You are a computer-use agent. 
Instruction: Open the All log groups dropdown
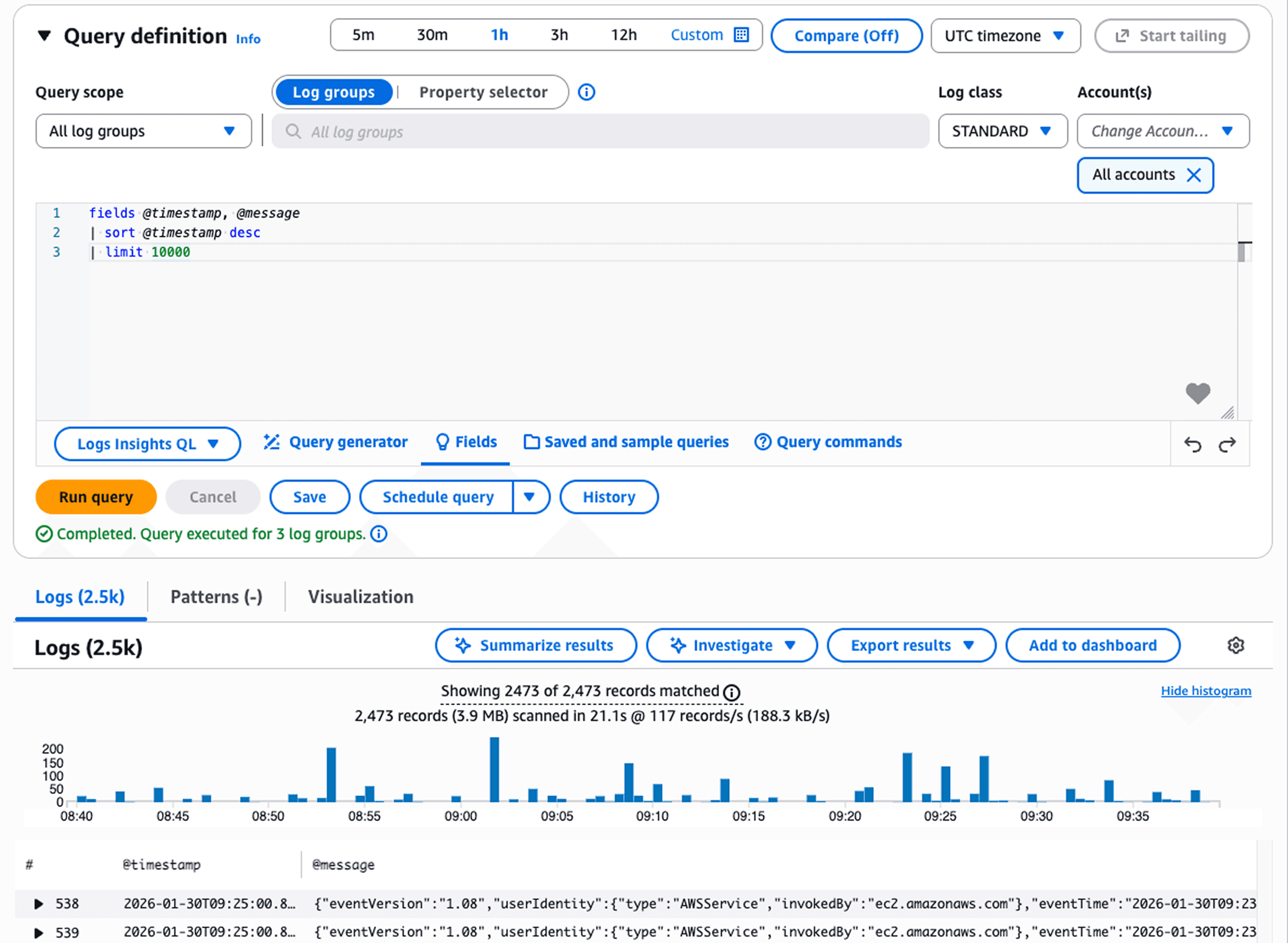pyautogui.click(x=143, y=131)
